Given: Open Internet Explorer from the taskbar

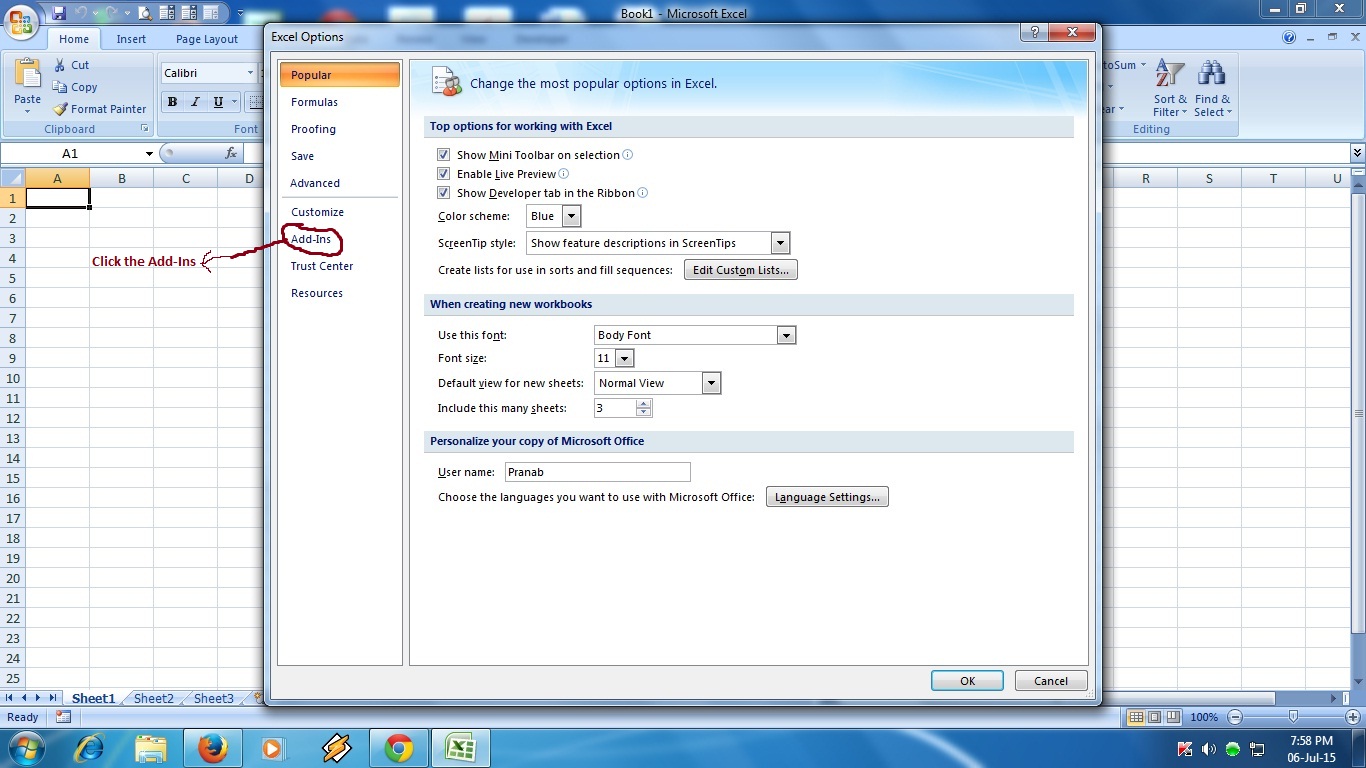Looking at the screenshot, I should (89, 747).
